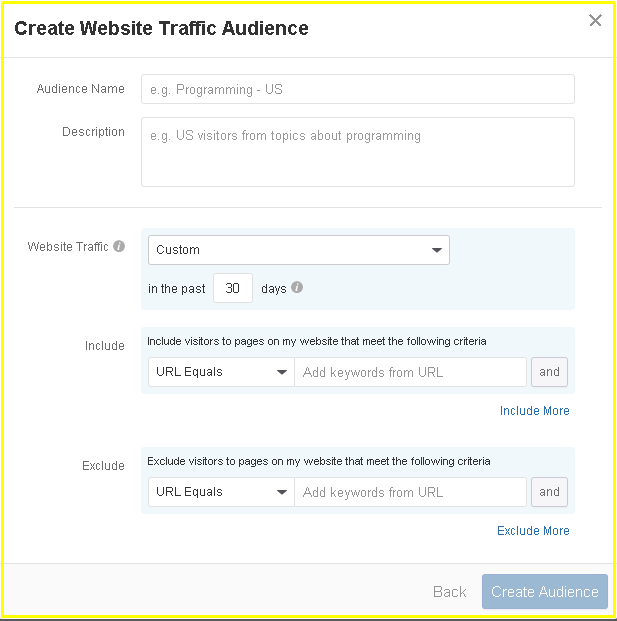Image resolution: width=617 pixels, height=621 pixels.
Task: Click the info icon next to days
Action: click(297, 287)
